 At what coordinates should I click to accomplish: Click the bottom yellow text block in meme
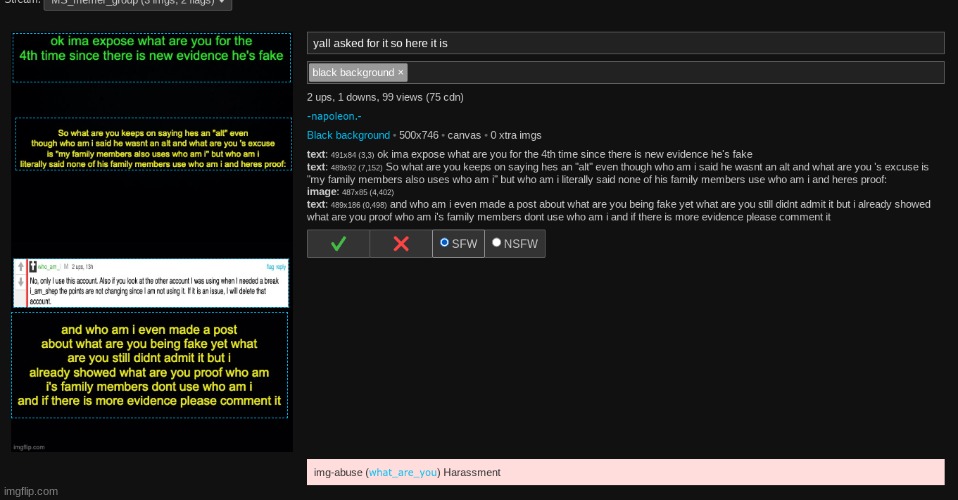coord(151,365)
